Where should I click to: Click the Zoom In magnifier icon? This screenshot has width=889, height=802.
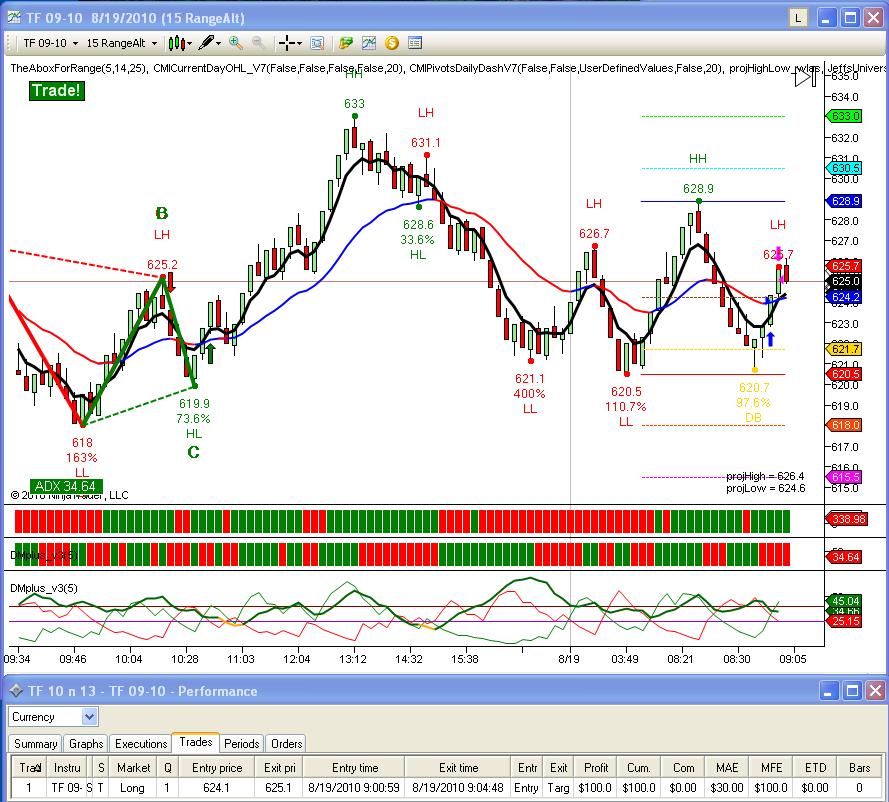click(x=236, y=43)
